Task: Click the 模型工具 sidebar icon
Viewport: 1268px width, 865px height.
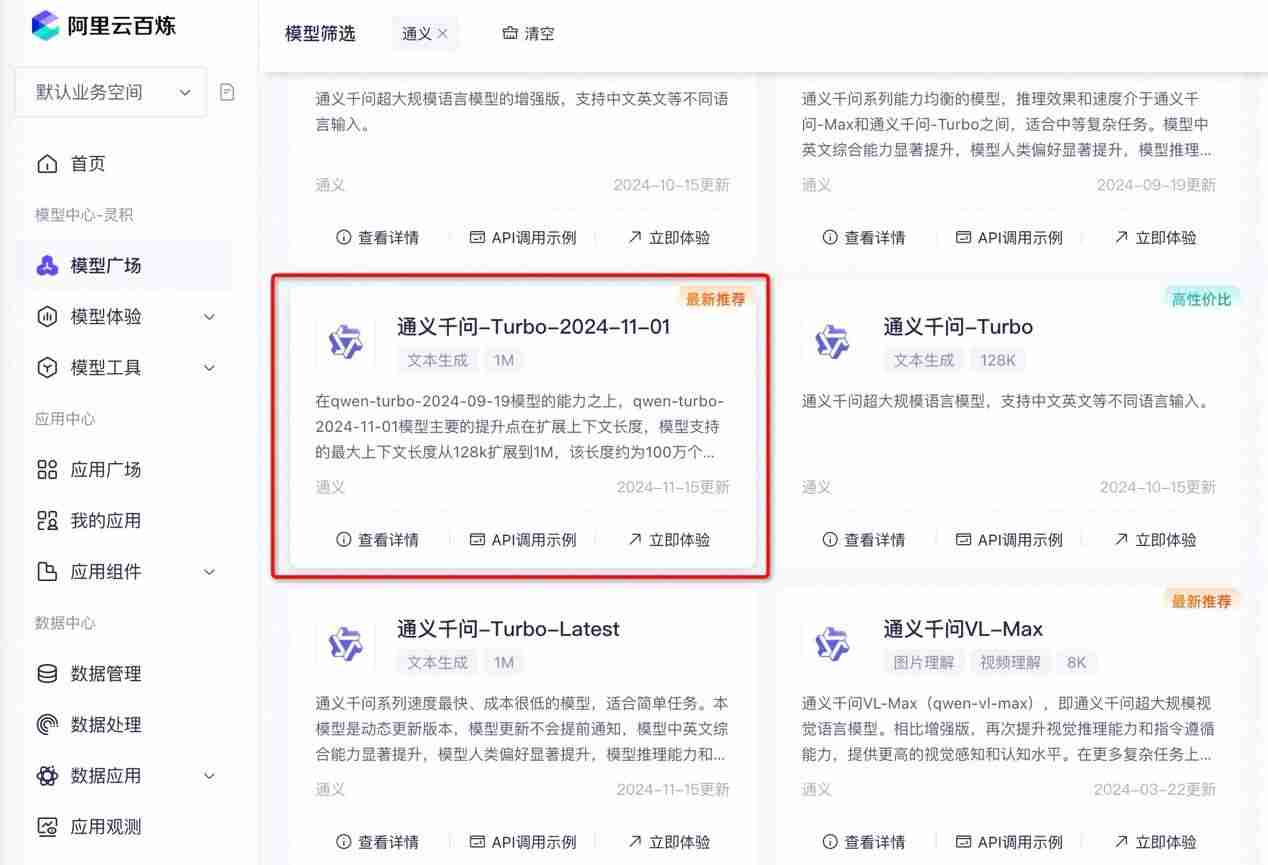Action: (x=48, y=367)
